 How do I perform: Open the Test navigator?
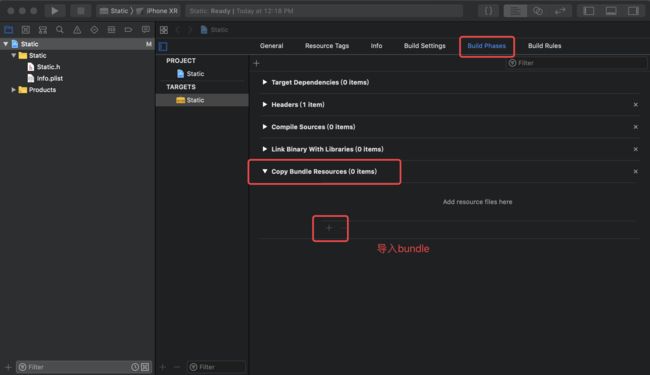(94, 30)
